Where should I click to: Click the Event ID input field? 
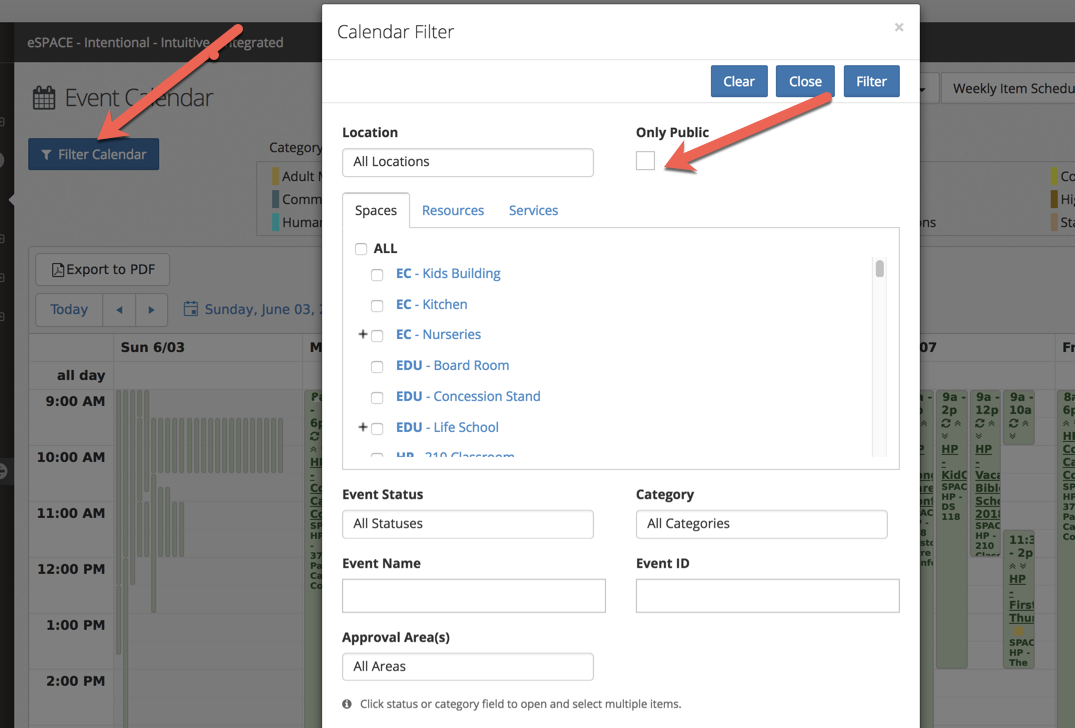click(x=767, y=596)
